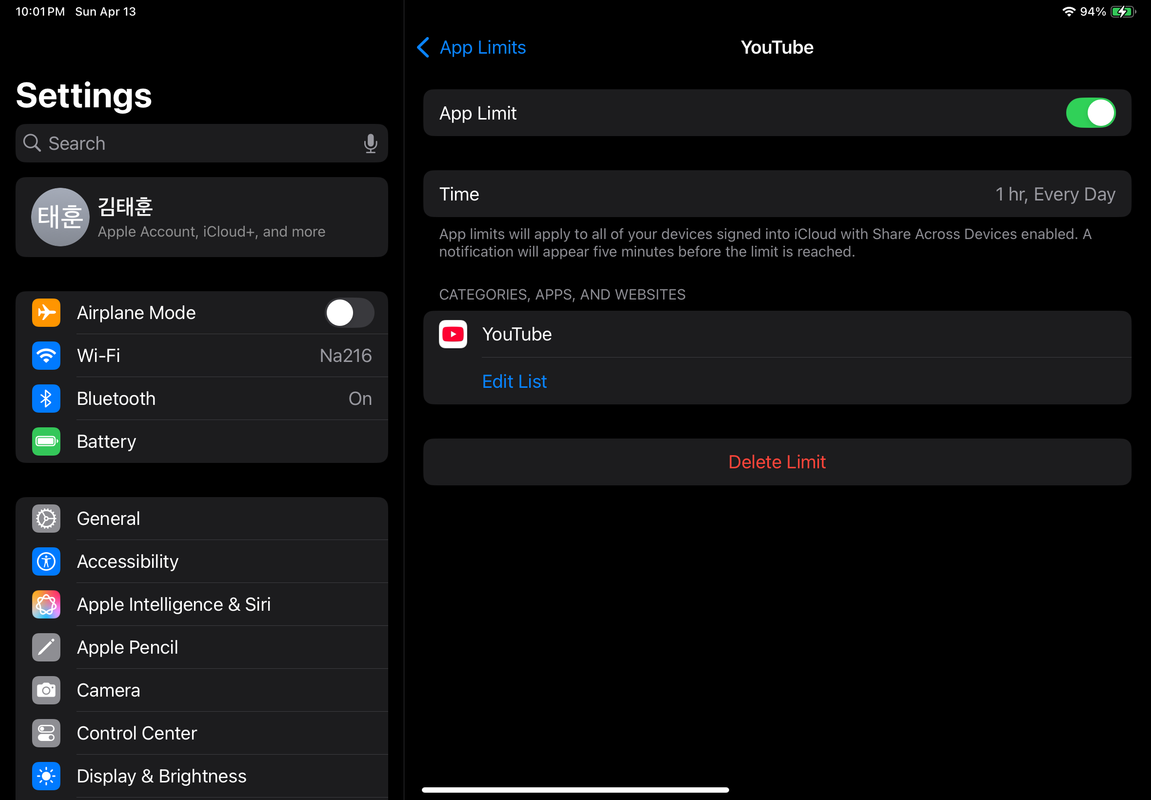Tap the Accessibility icon
The image size is (1151, 800).
click(x=46, y=561)
